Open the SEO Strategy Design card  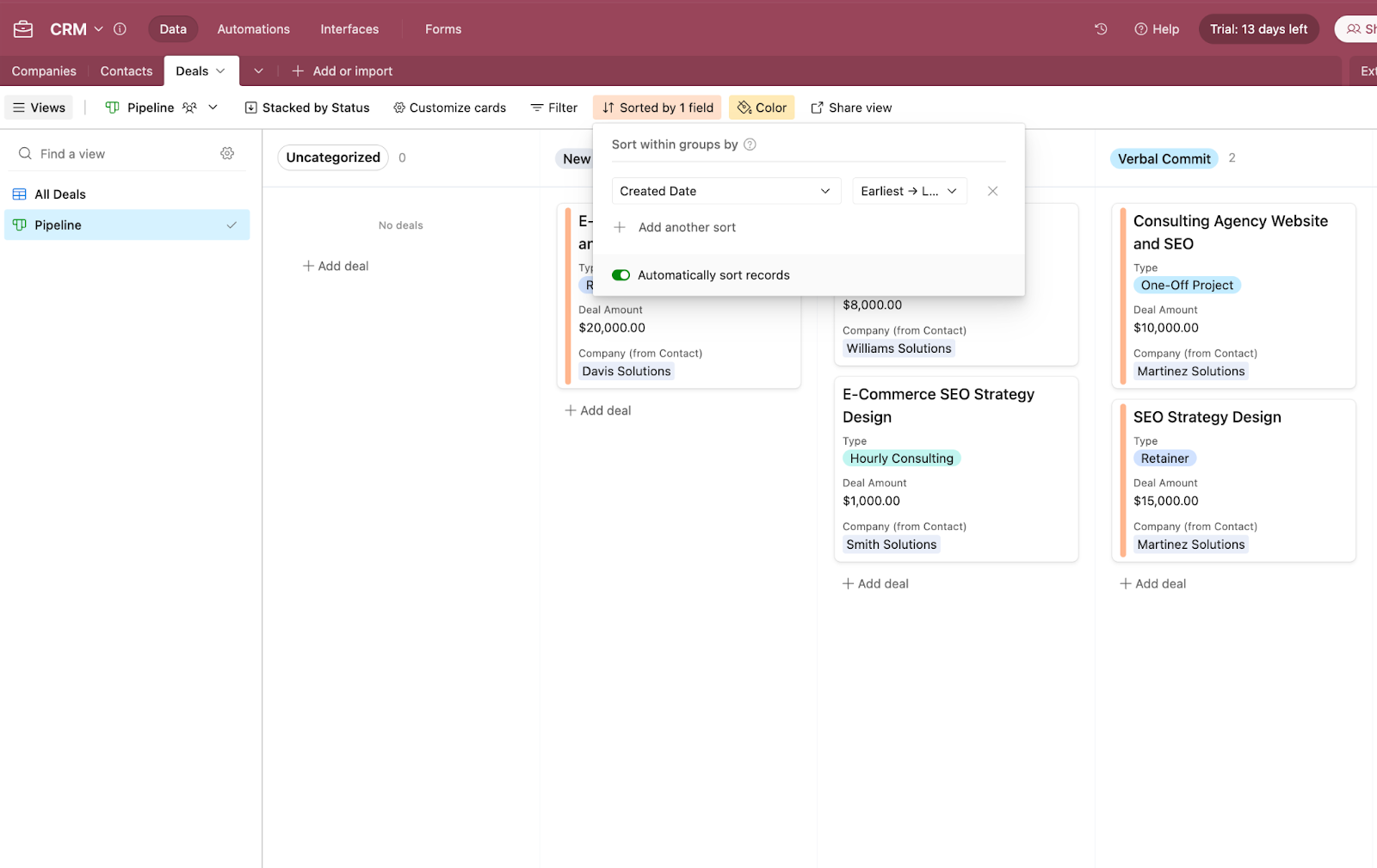point(1234,481)
